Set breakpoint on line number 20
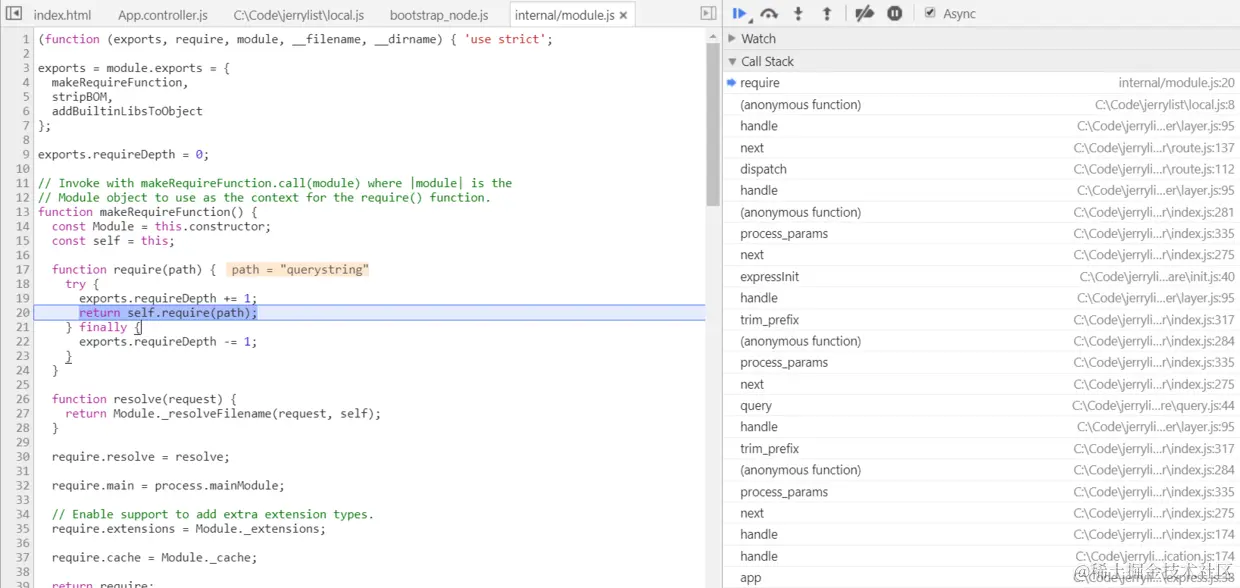This screenshot has width=1240, height=588. (23, 313)
